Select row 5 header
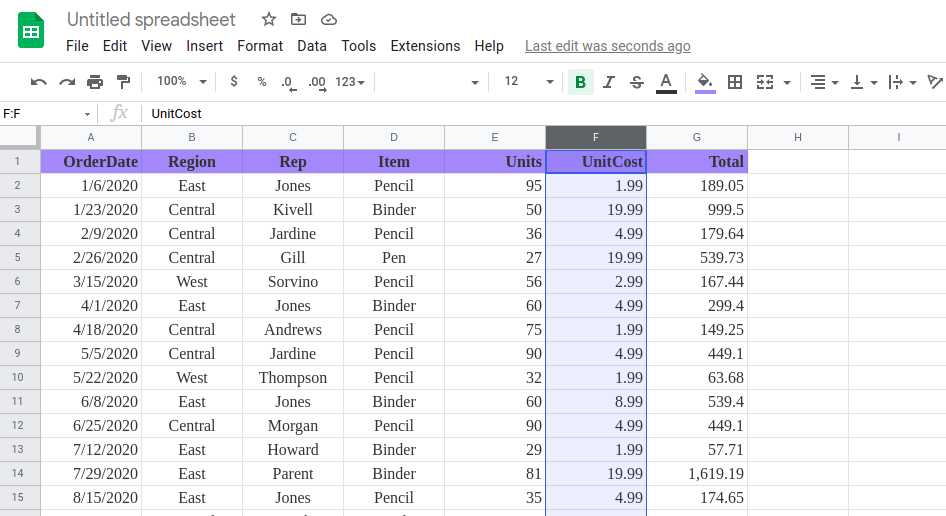 [x=19, y=258]
